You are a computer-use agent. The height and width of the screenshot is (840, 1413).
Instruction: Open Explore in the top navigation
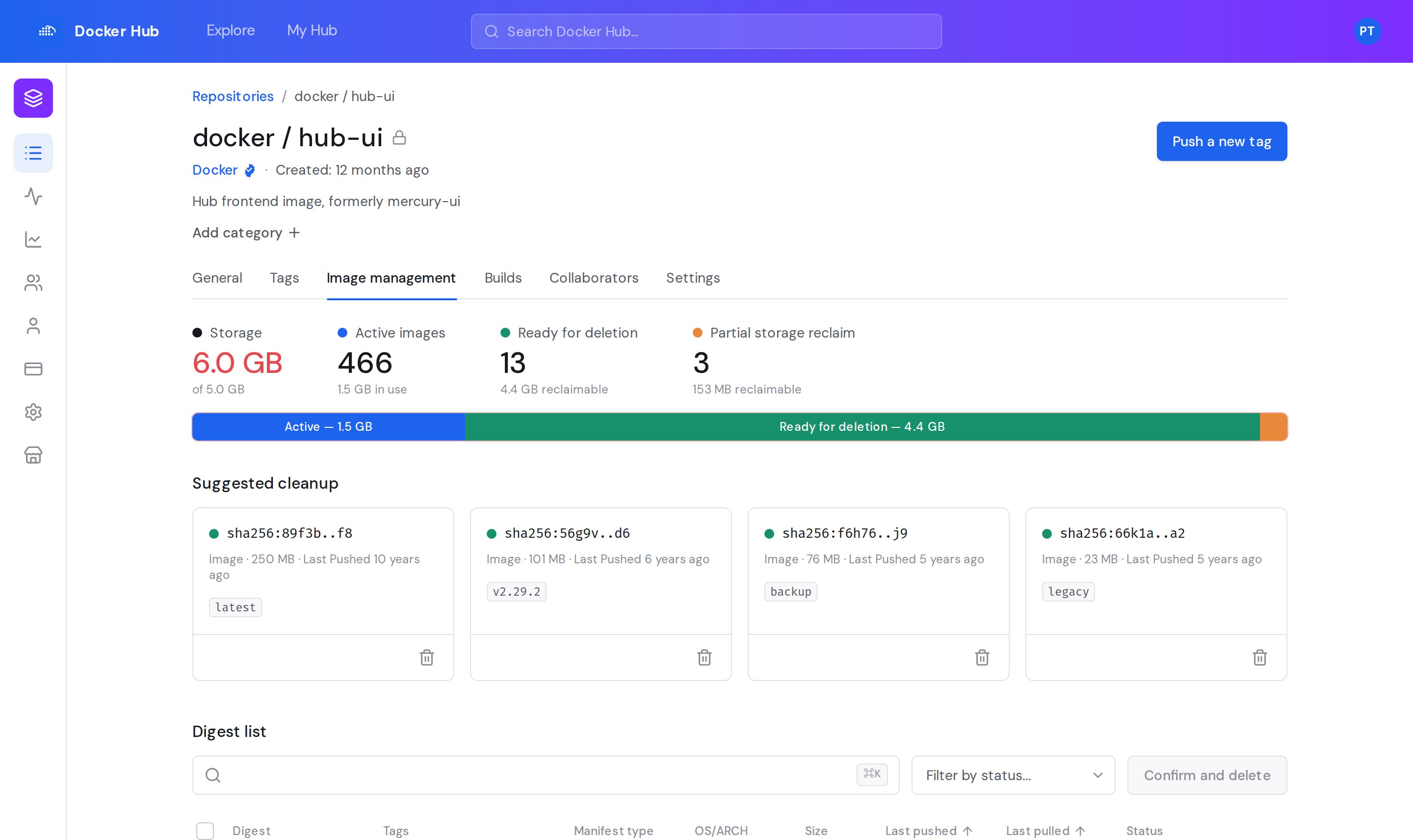pos(230,30)
